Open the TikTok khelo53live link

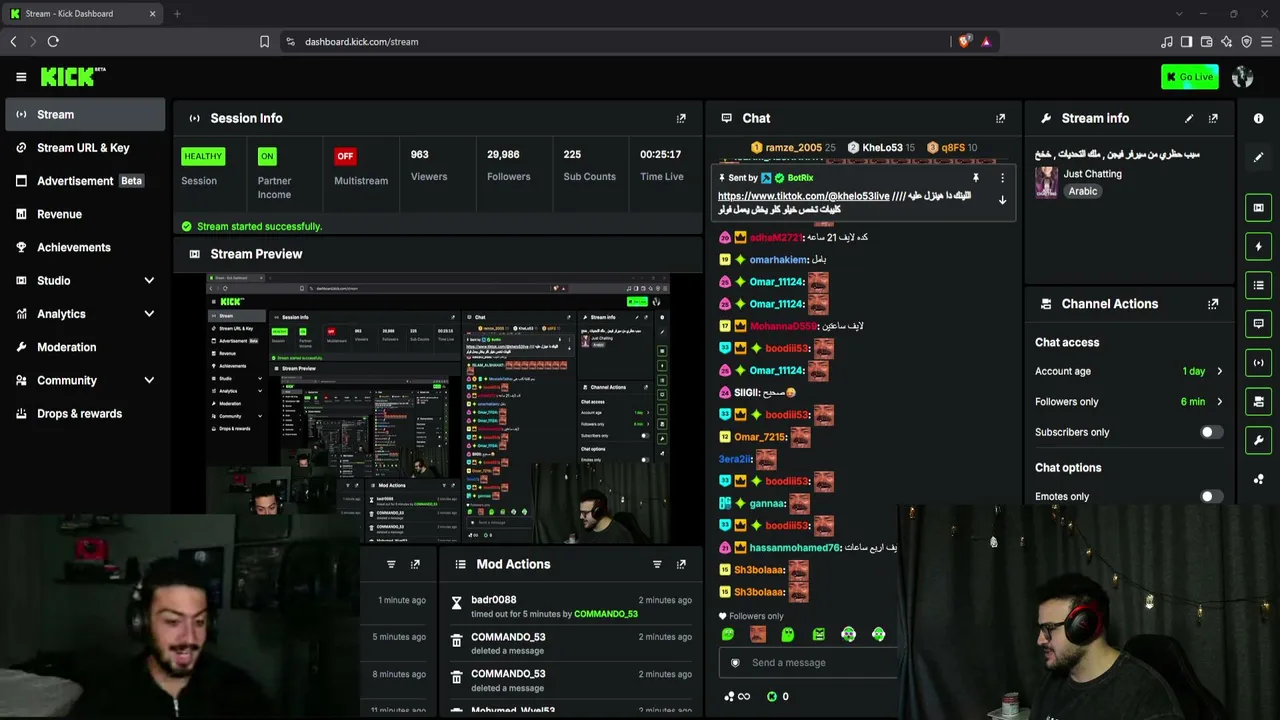804,196
